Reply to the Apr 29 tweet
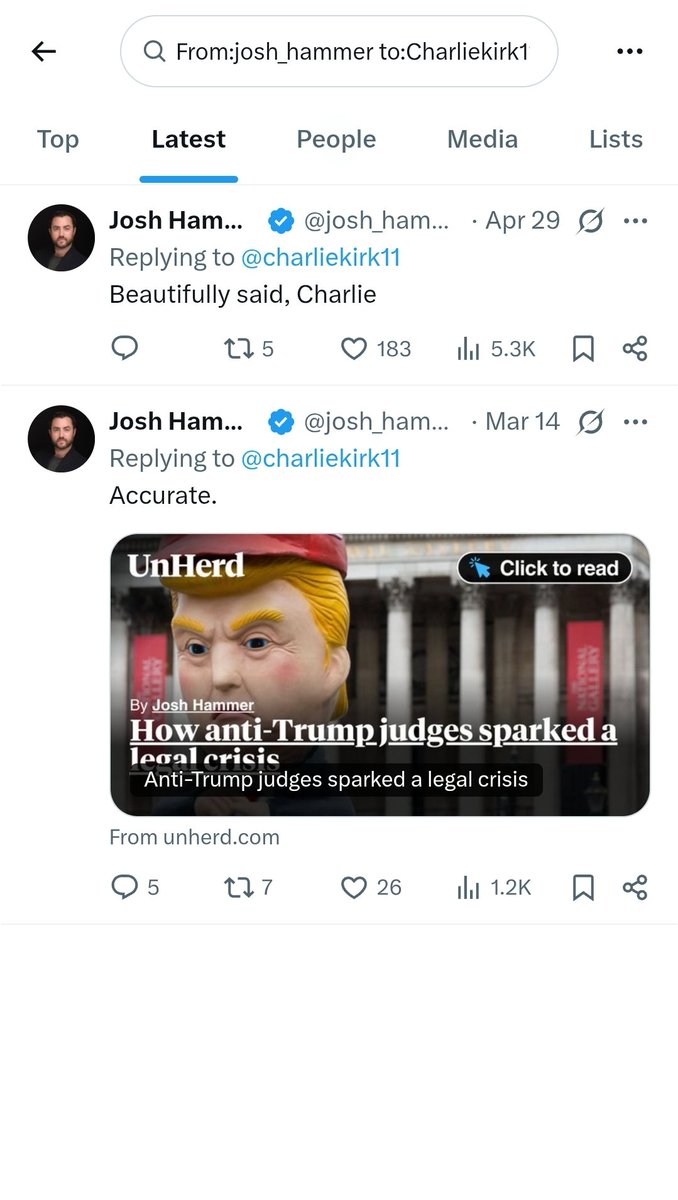Viewport: 678px width, 1200px height. click(124, 348)
